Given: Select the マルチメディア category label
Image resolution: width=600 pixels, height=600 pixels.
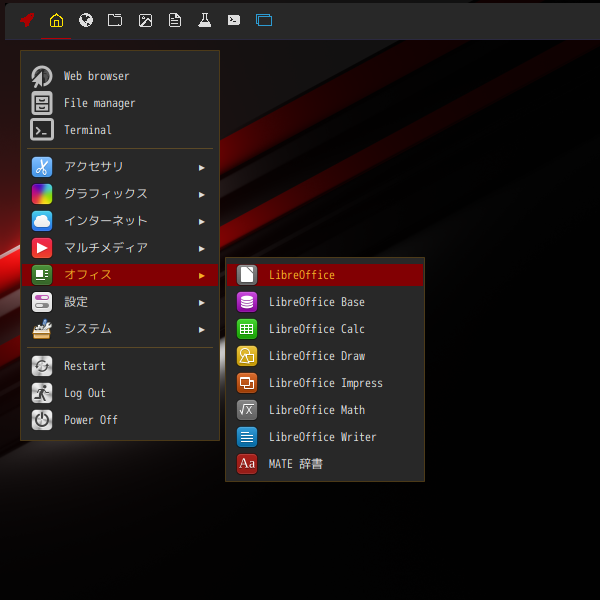Looking at the screenshot, I should click(106, 248).
